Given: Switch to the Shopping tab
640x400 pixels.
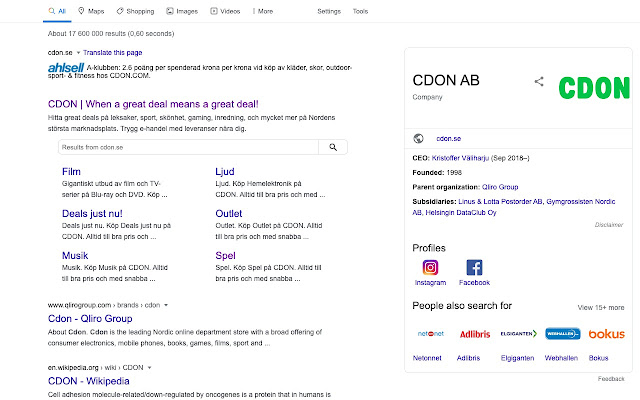Looking at the screenshot, I should click(x=135, y=11).
